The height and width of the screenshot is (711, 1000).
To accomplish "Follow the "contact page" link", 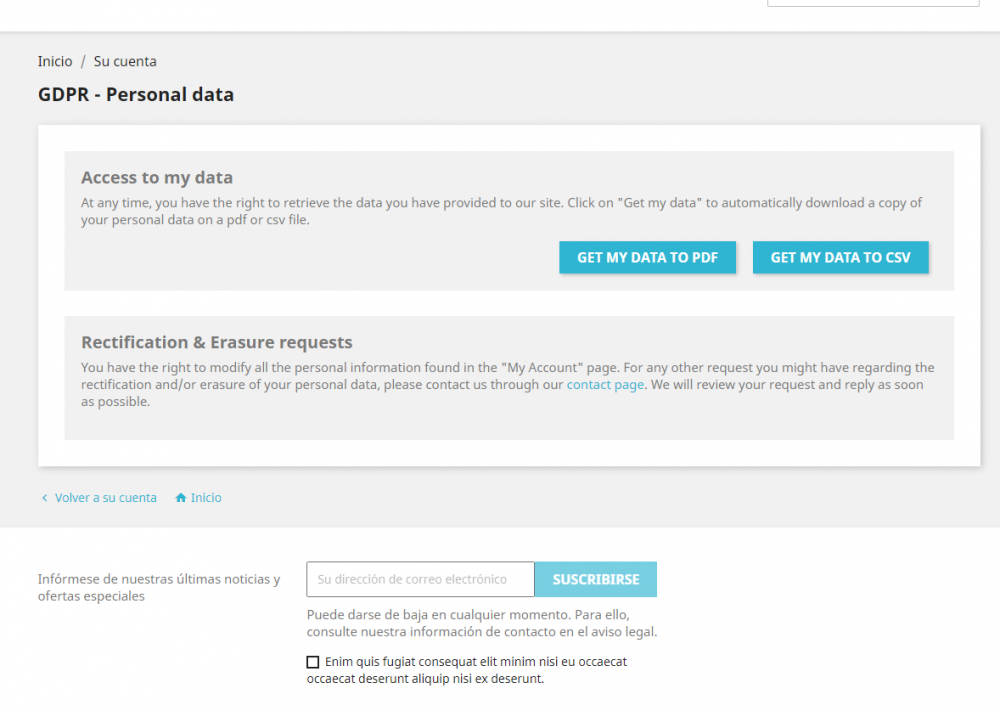I will (605, 385).
